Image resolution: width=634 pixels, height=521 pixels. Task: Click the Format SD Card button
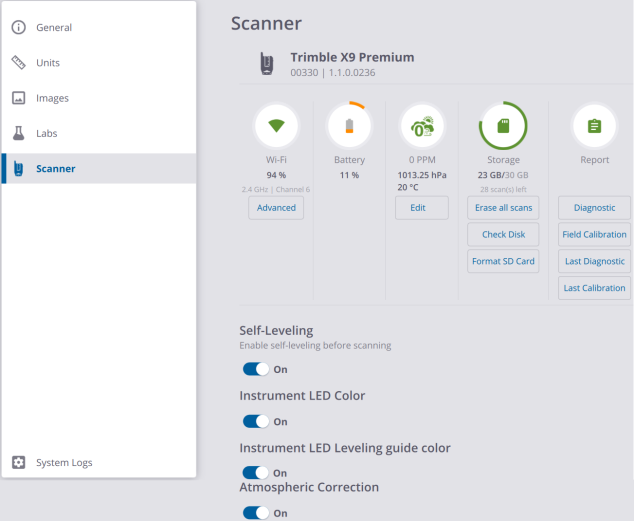pos(503,262)
